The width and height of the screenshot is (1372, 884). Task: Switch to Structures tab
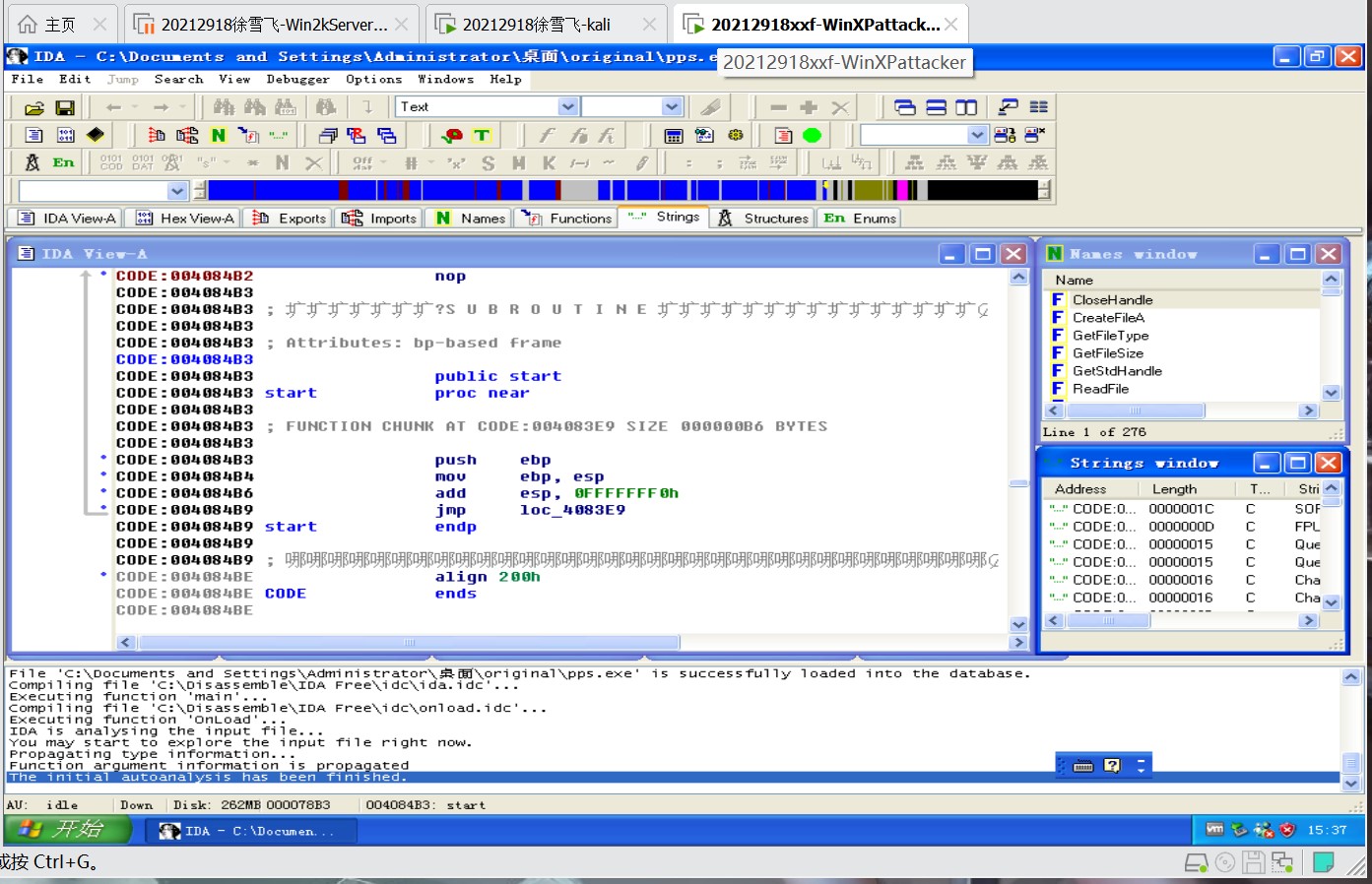coord(763,219)
